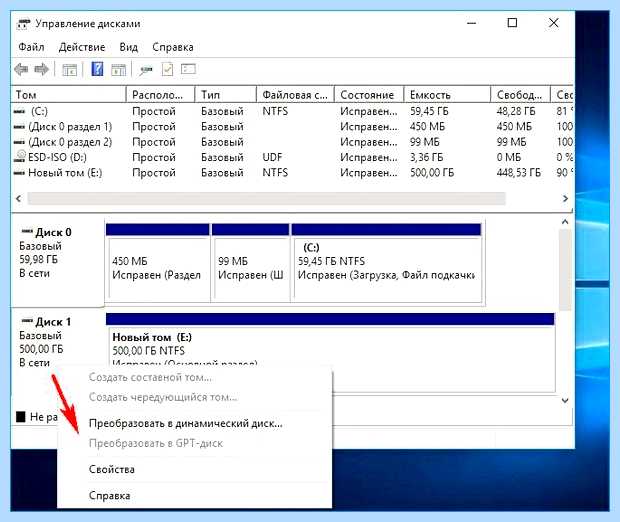Click the disk pane vertical scrollbar thumb
620x522 pixels.
565,270
